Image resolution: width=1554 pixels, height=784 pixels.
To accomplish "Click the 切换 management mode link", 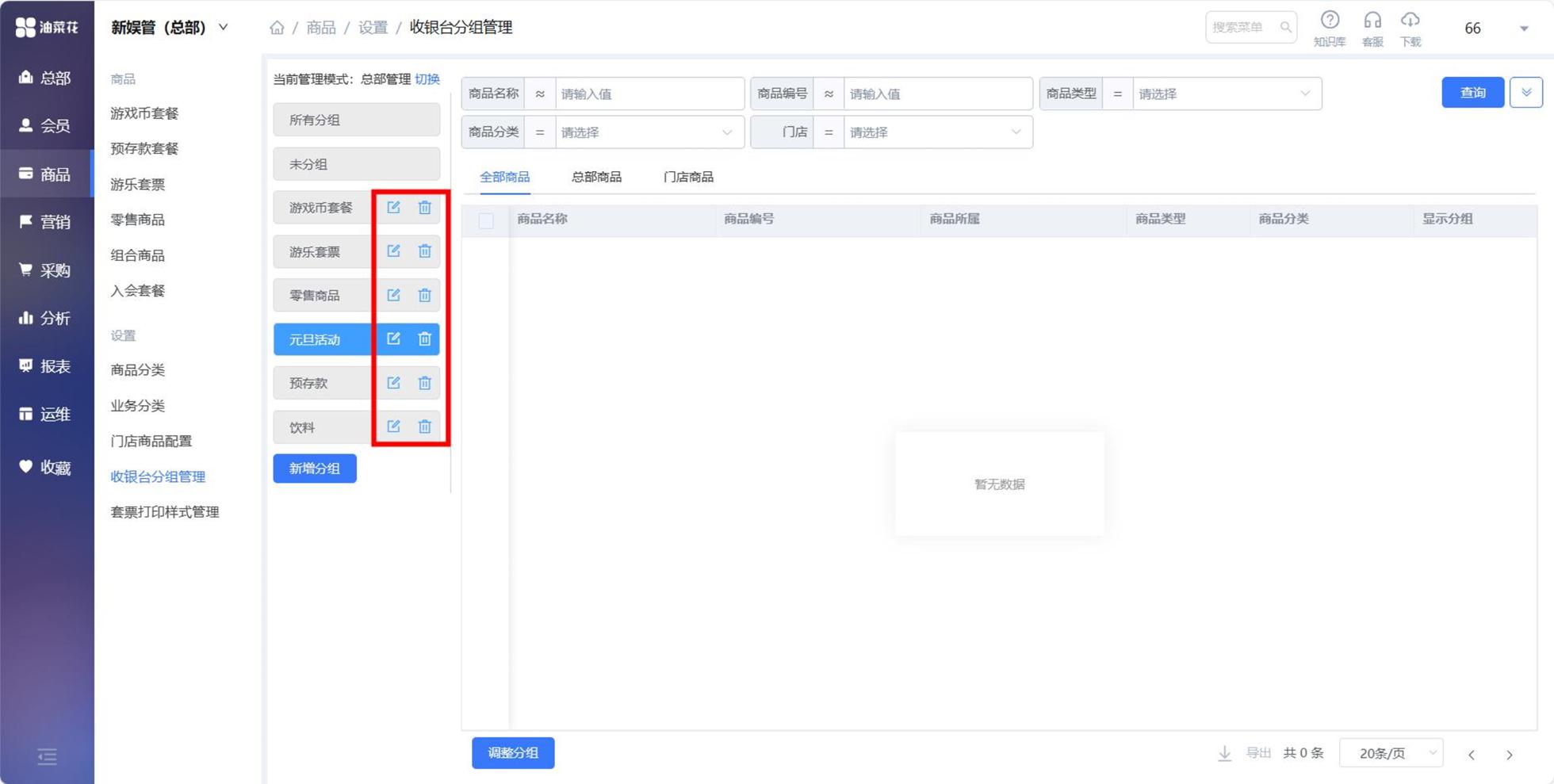I will point(427,79).
